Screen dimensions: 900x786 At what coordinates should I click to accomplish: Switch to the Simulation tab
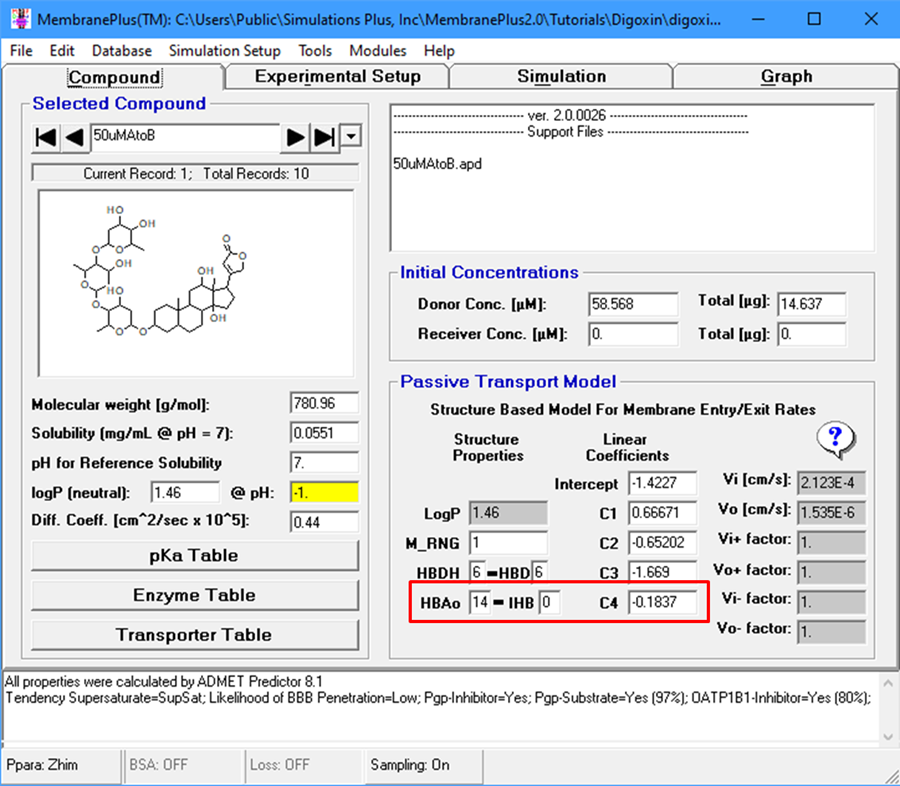coord(561,76)
